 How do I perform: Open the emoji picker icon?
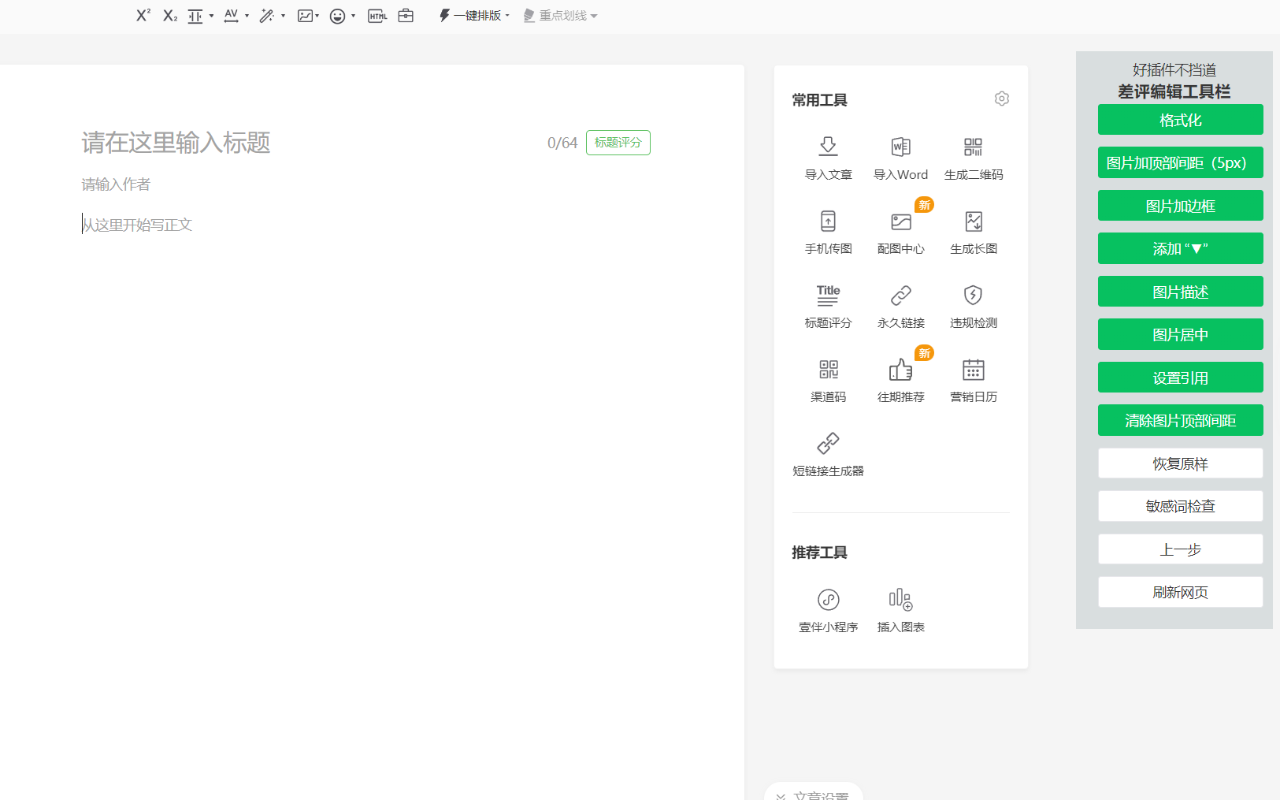click(x=337, y=15)
